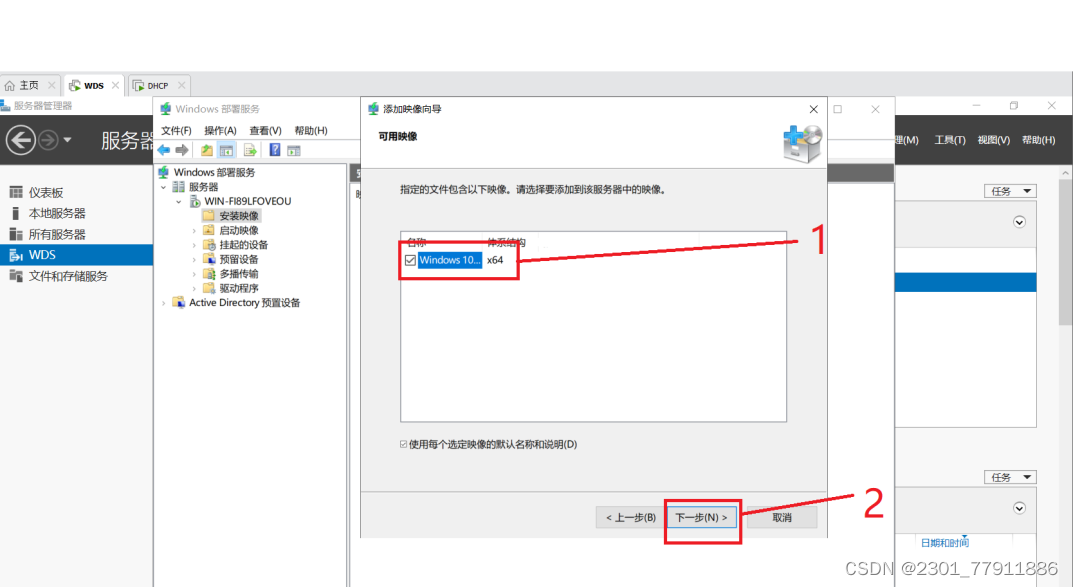
Task: Click the 服务器 node icon in the tree
Action: [179, 187]
